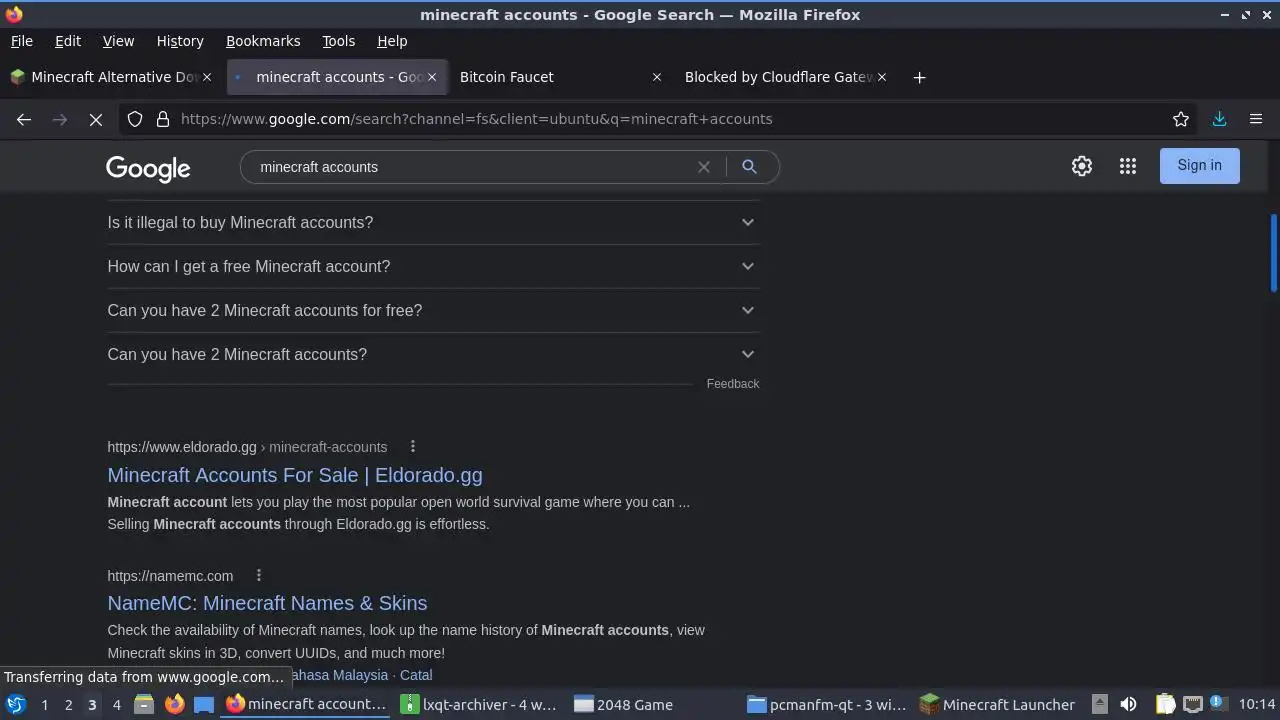The height and width of the screenshot is (720, 1280).
Task: Switch to the lxqt-archiver taskbar window
Action: point(482,704)
